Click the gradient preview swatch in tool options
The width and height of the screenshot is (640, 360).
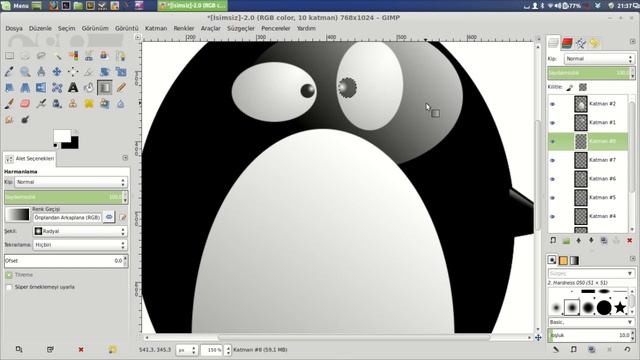pos(18,215)
